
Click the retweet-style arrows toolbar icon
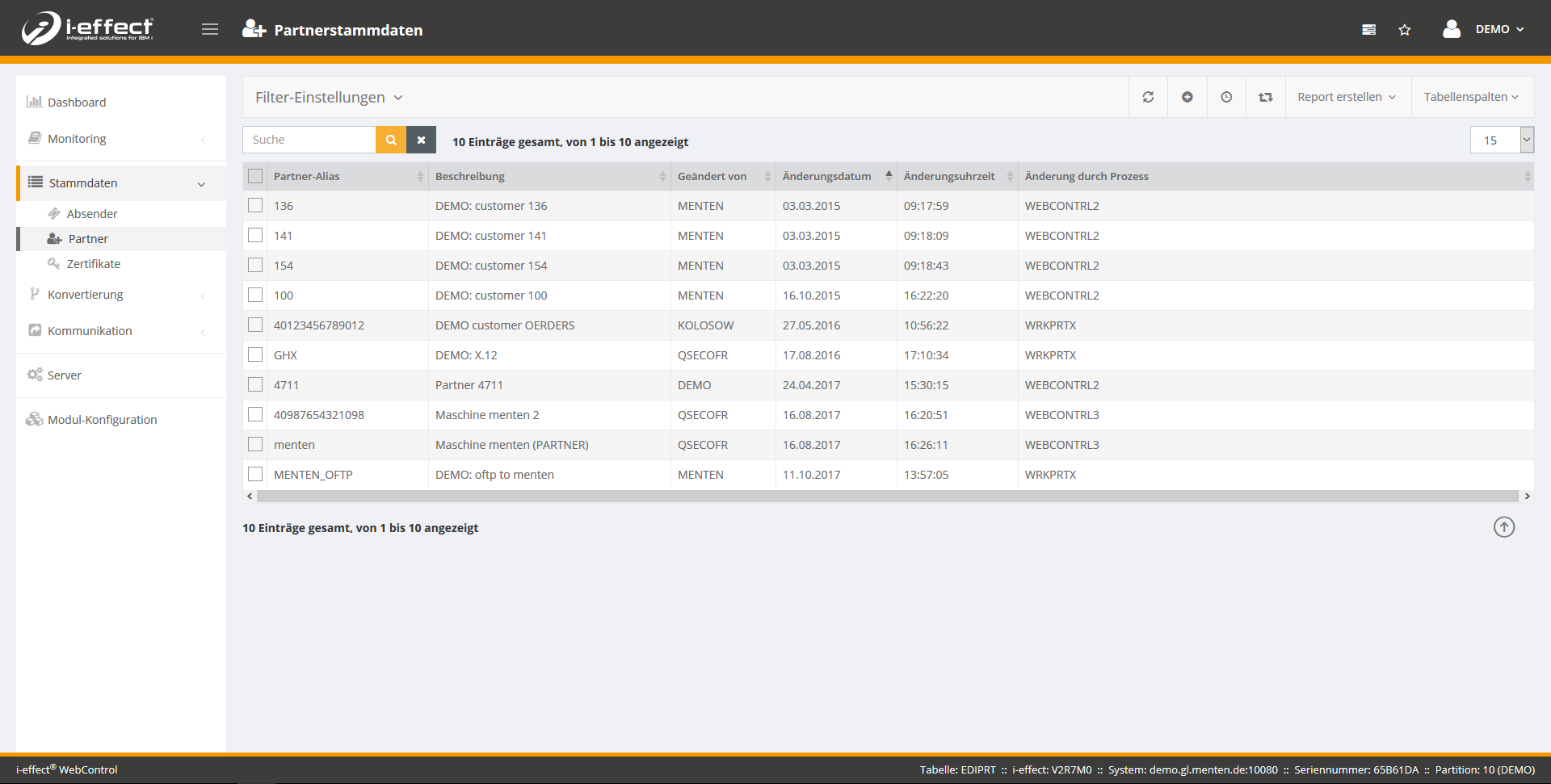point(1266,97)
